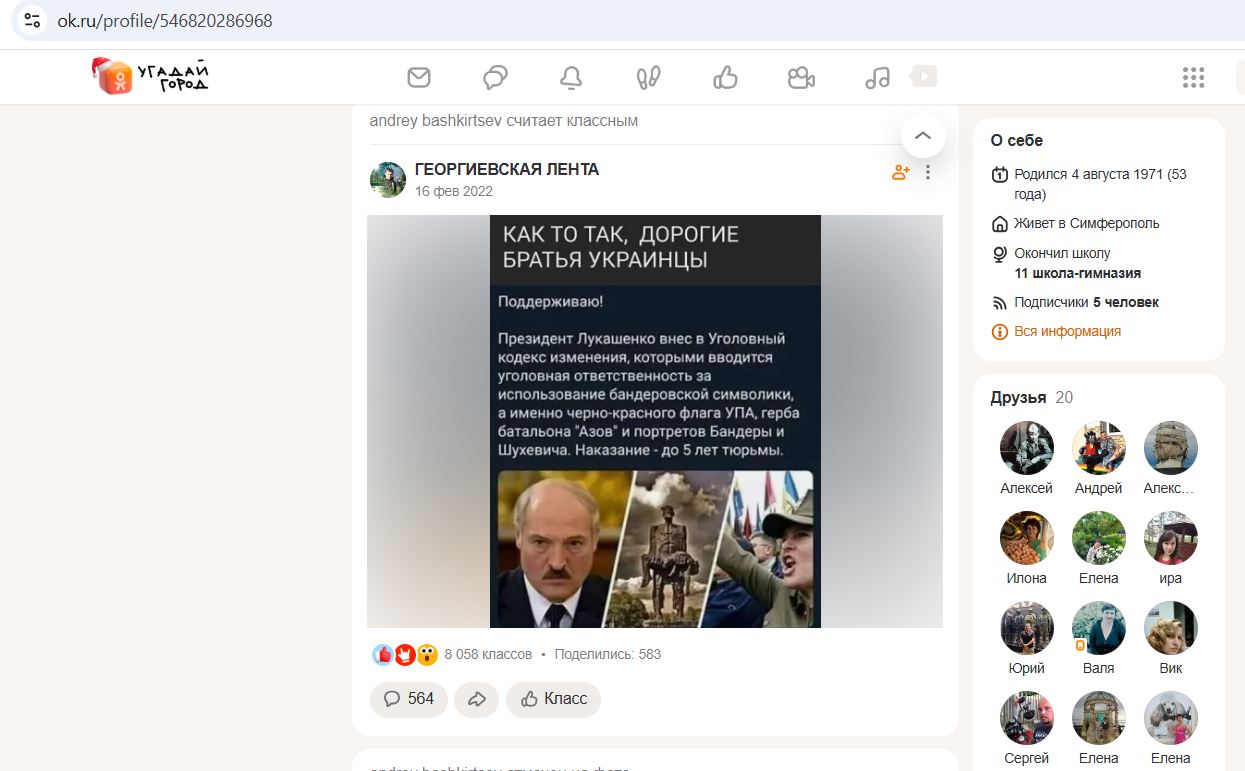Click the birthday icon in О себе
The image size is (1245, 771).
tap(999, 175)
